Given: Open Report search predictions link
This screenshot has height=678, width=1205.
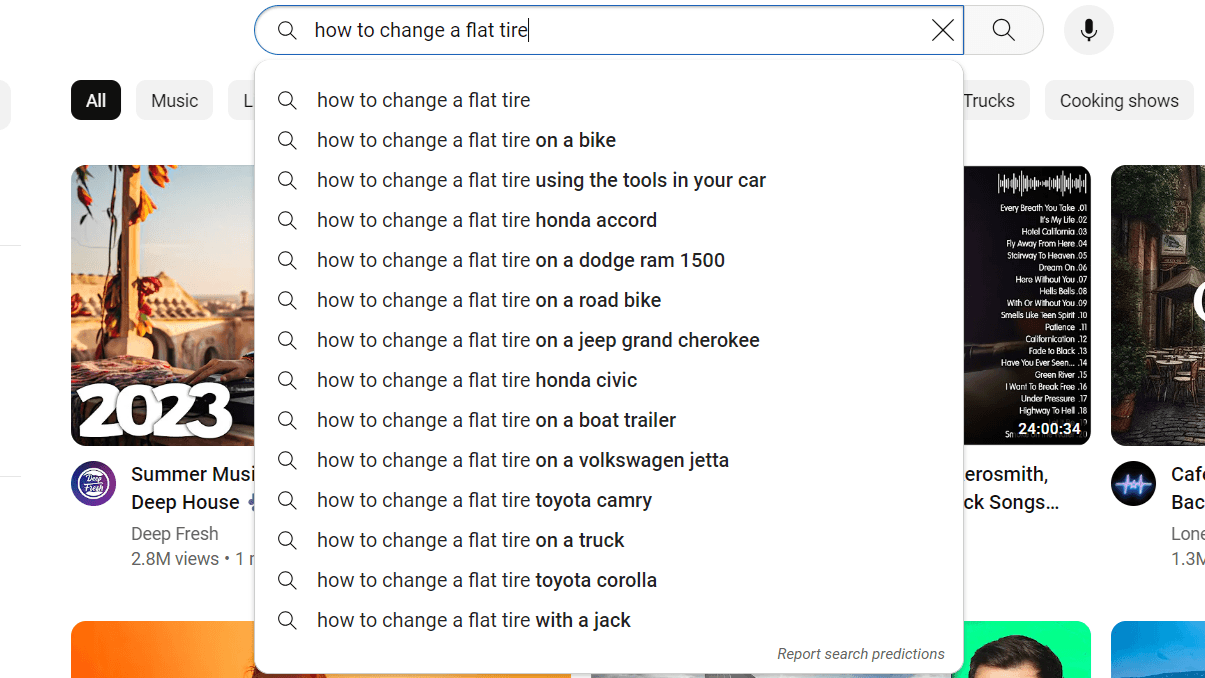Looking at the screenshot, I should coord(860,654).
